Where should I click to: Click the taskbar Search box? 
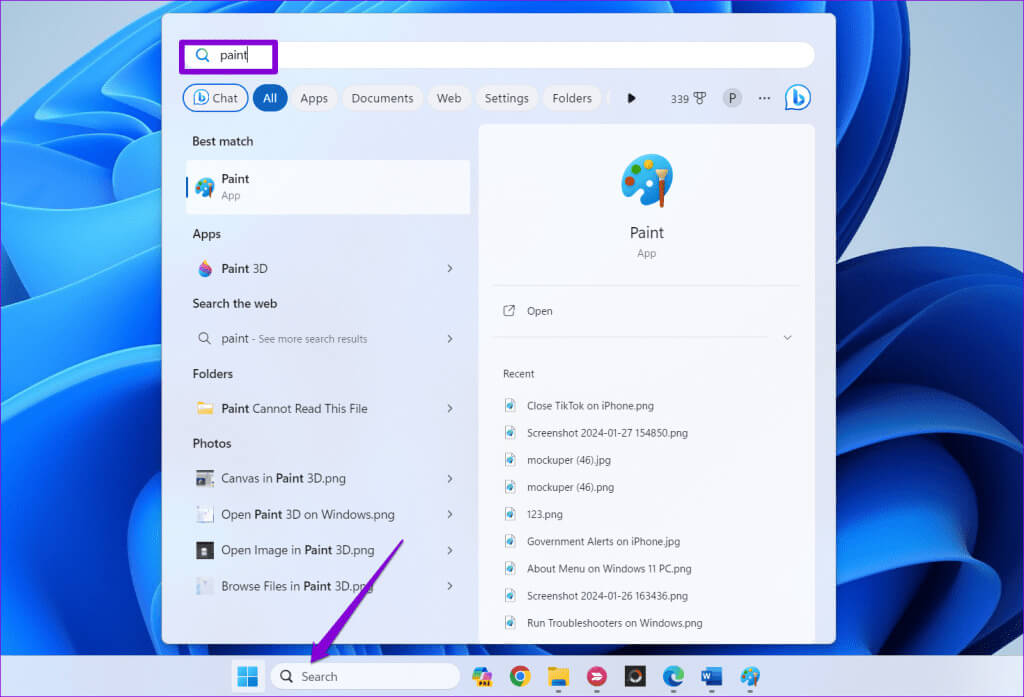365,676
